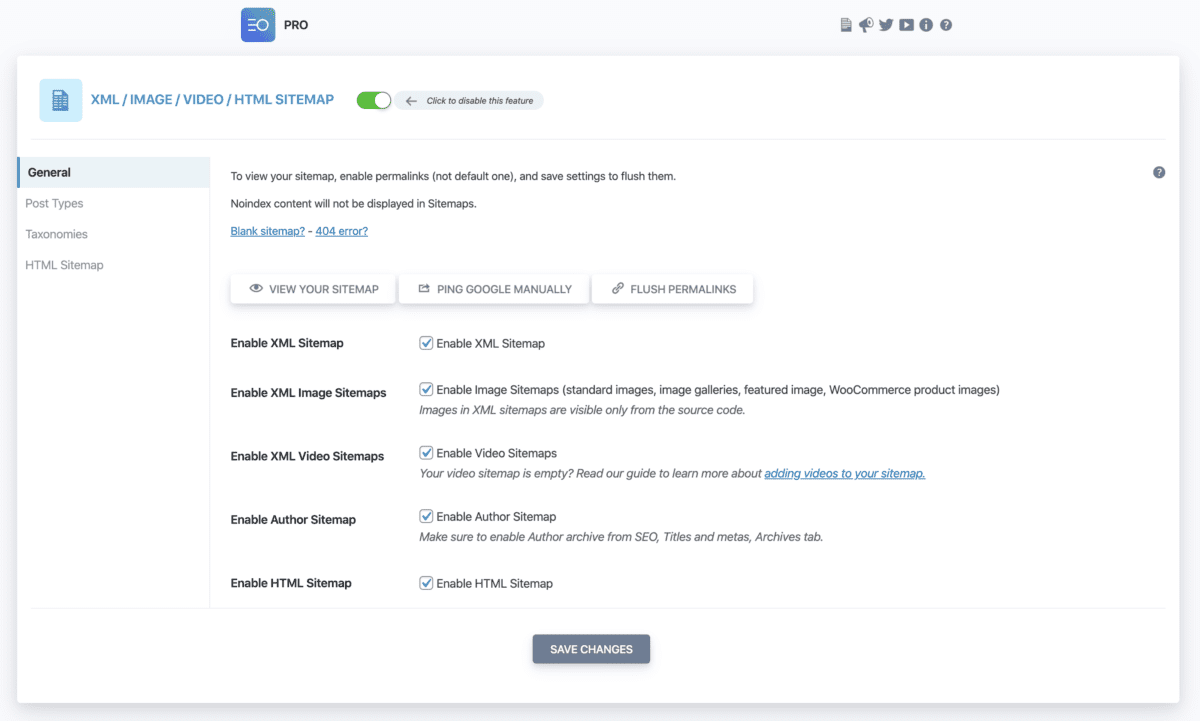The height and width of the screenshot is (721, 1200).
Task: Click the question mark help icon in header
Action: click(x=946, y=25)
